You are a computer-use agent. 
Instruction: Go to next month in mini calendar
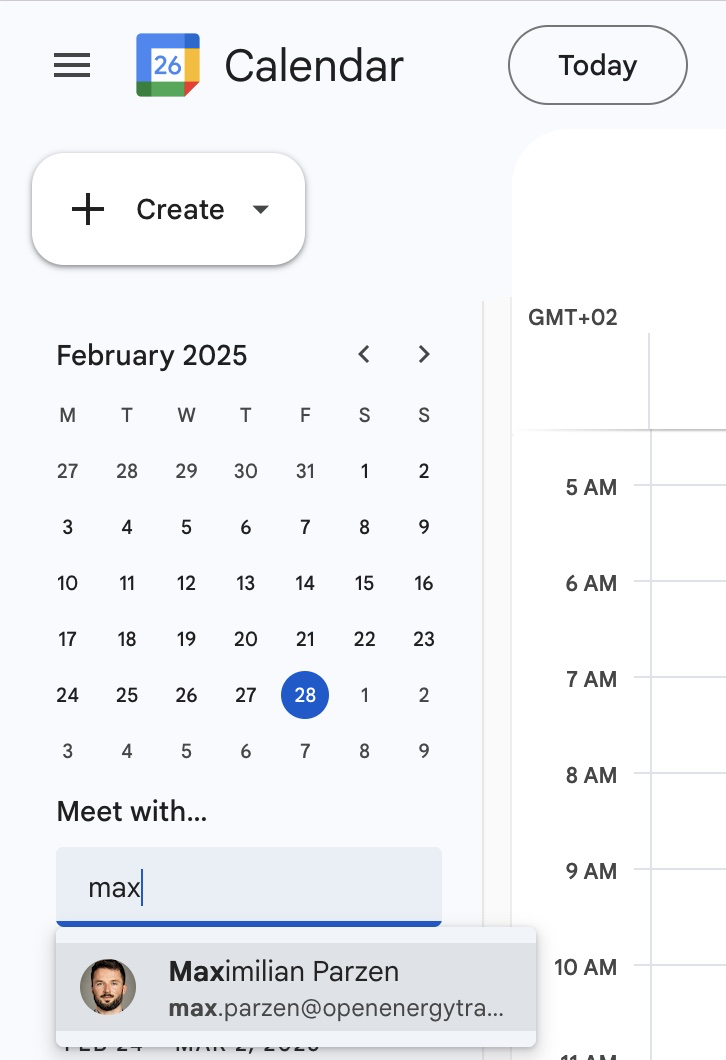[x=424, y=354]
